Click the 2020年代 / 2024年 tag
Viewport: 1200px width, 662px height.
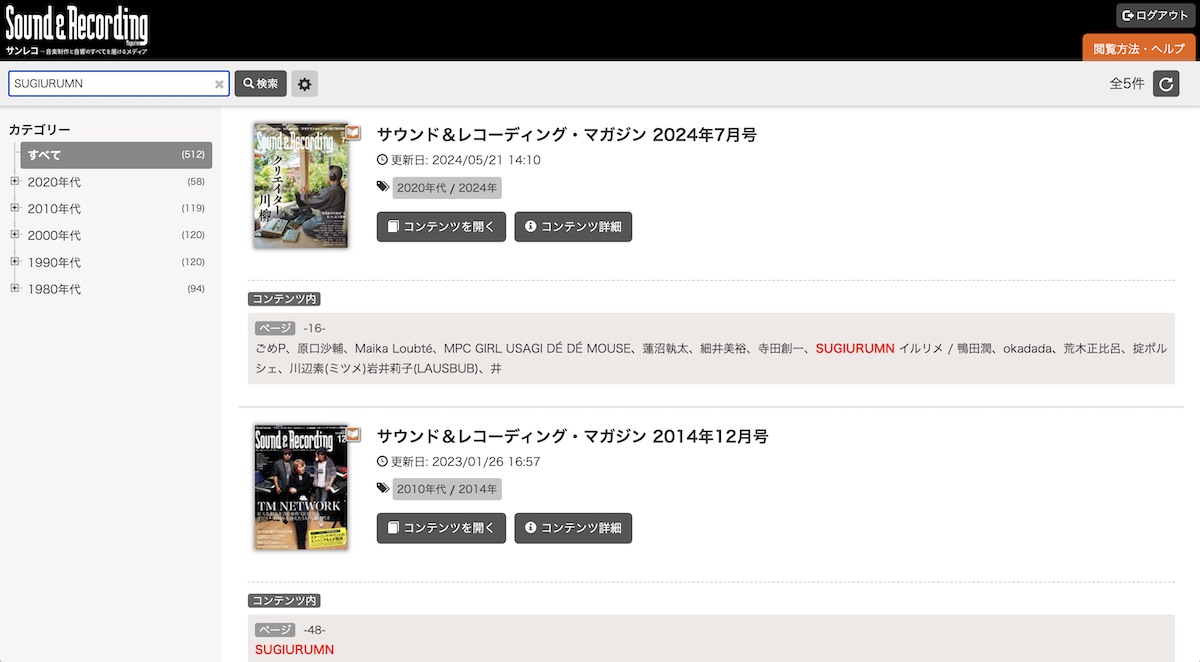[x=447, y=187]
